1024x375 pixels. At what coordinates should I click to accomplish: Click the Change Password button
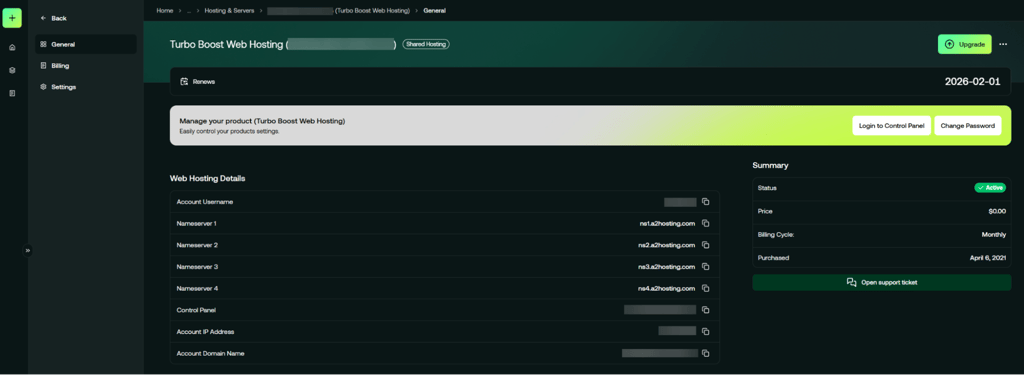(x=967, y=125)
